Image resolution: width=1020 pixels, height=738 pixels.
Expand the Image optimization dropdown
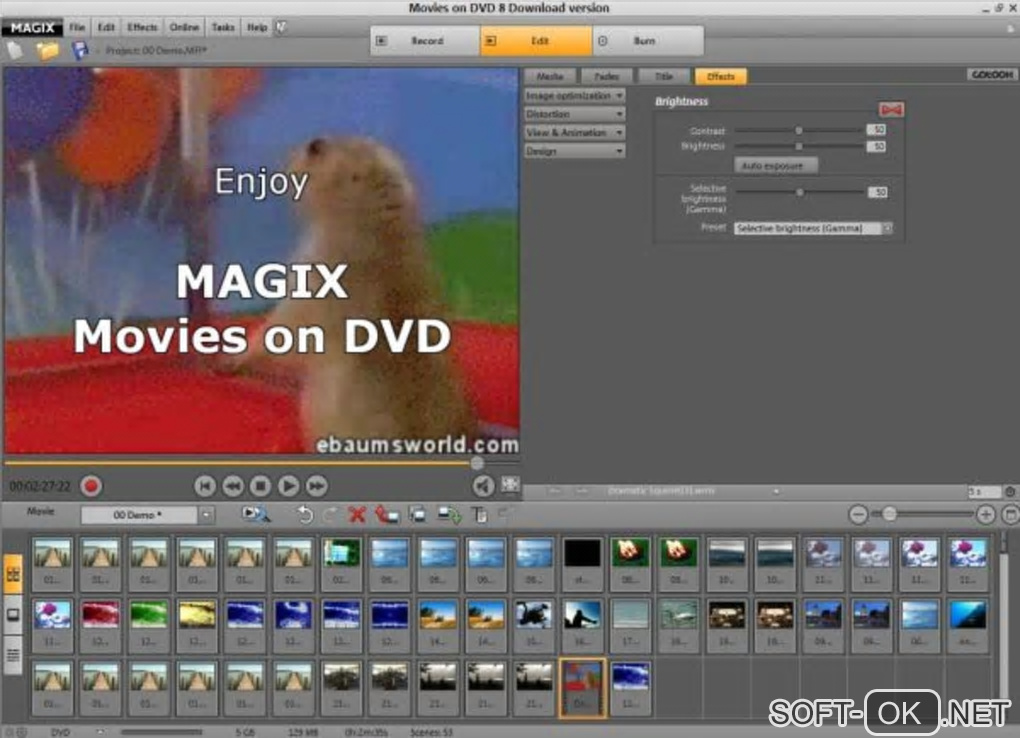[574, 96]
